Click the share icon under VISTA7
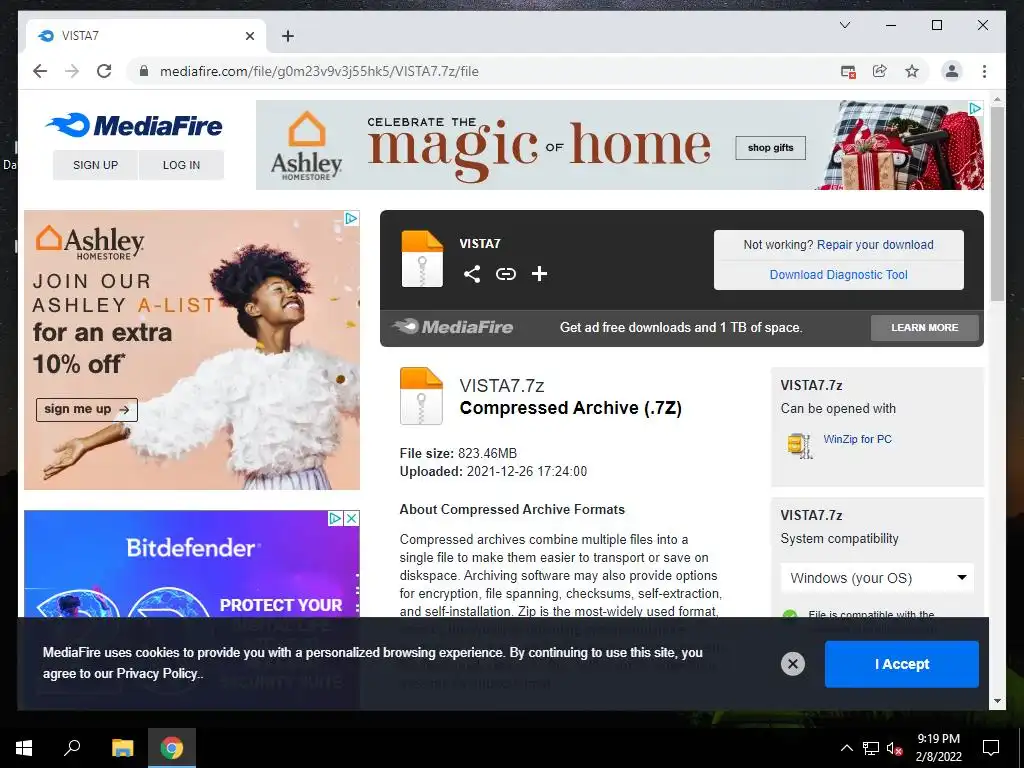The width and height of the screenshot is (1024, 768). coord(472,274)
